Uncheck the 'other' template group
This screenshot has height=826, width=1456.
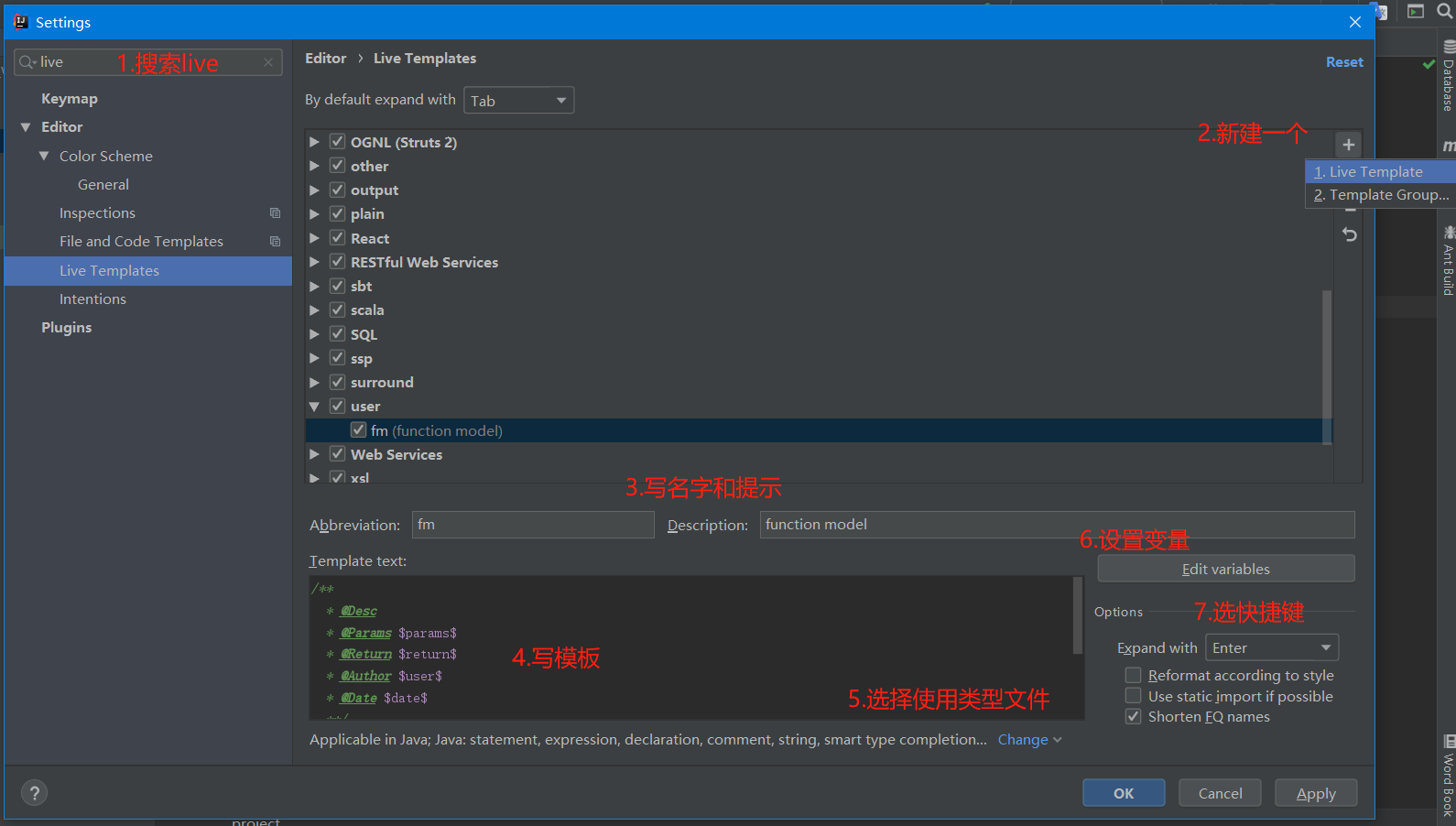click(x=337, y=166)
